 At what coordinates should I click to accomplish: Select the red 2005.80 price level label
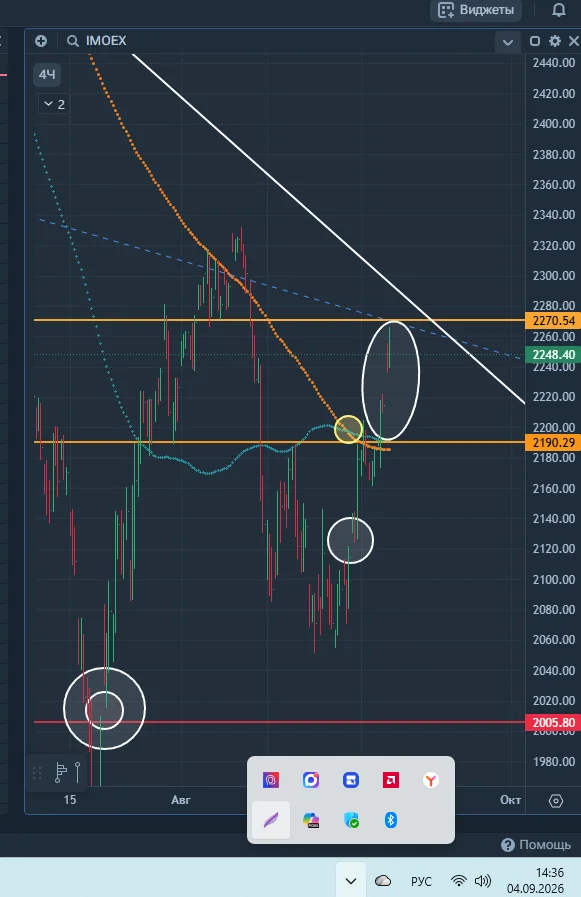coord(553,723)
